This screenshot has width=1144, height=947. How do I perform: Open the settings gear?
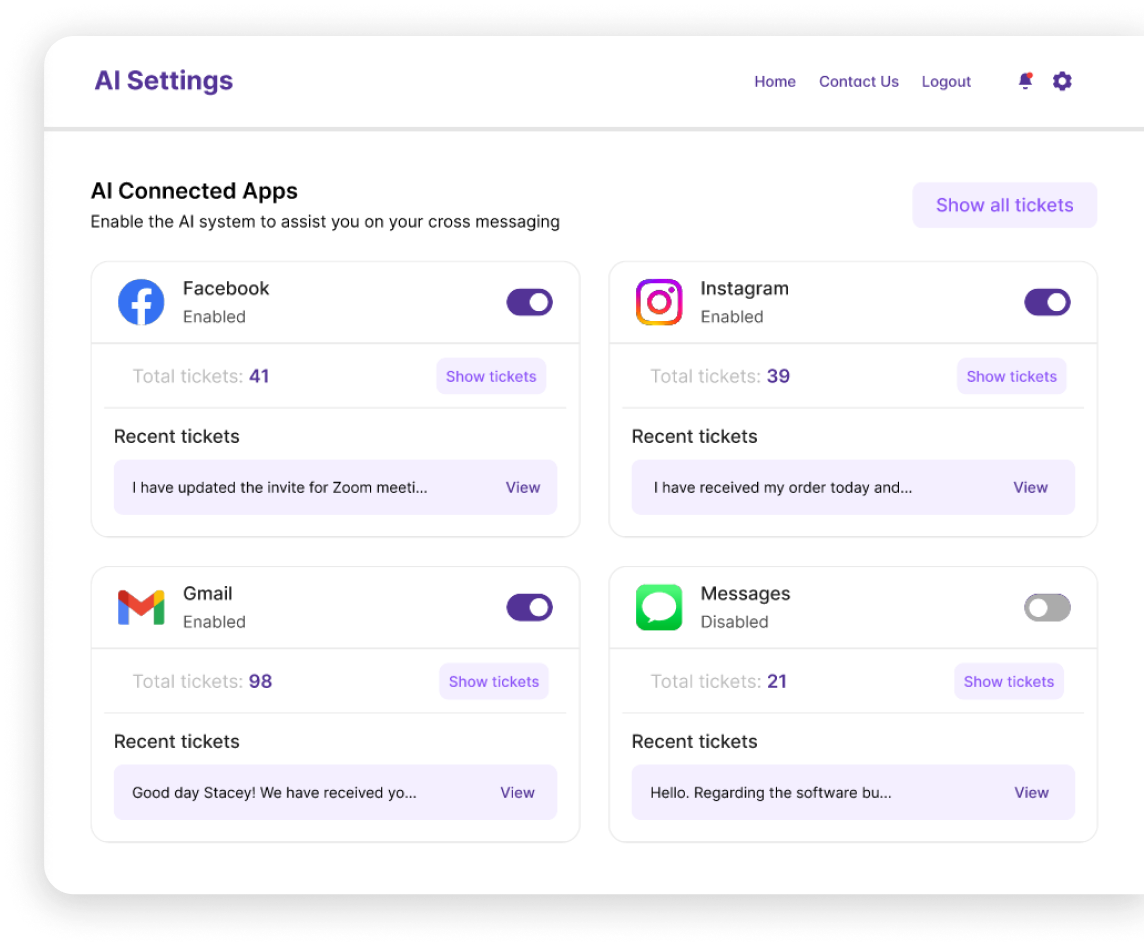pyautogui.click(x=1062, y=81)
